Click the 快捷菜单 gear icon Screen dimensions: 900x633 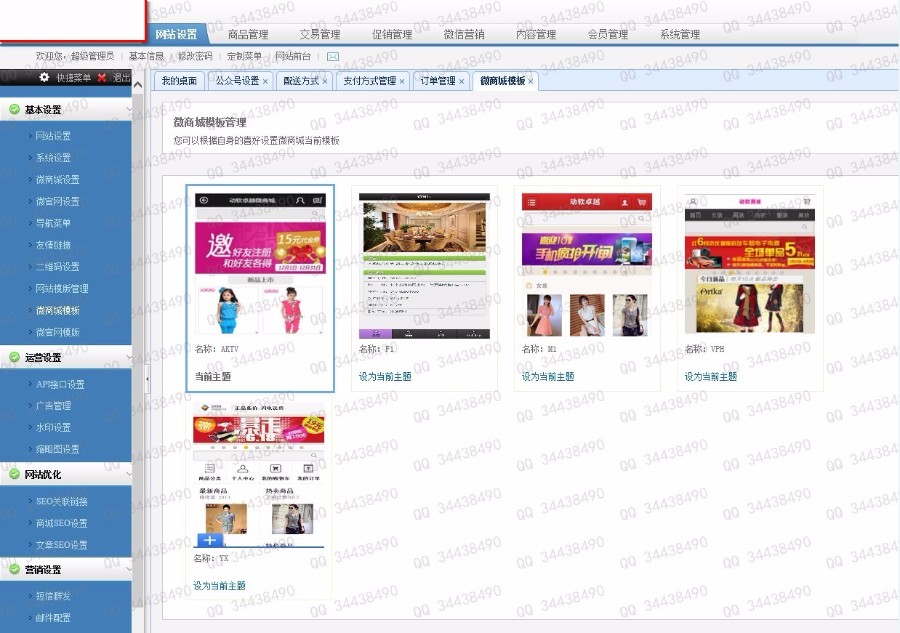(x=45, y=77)
